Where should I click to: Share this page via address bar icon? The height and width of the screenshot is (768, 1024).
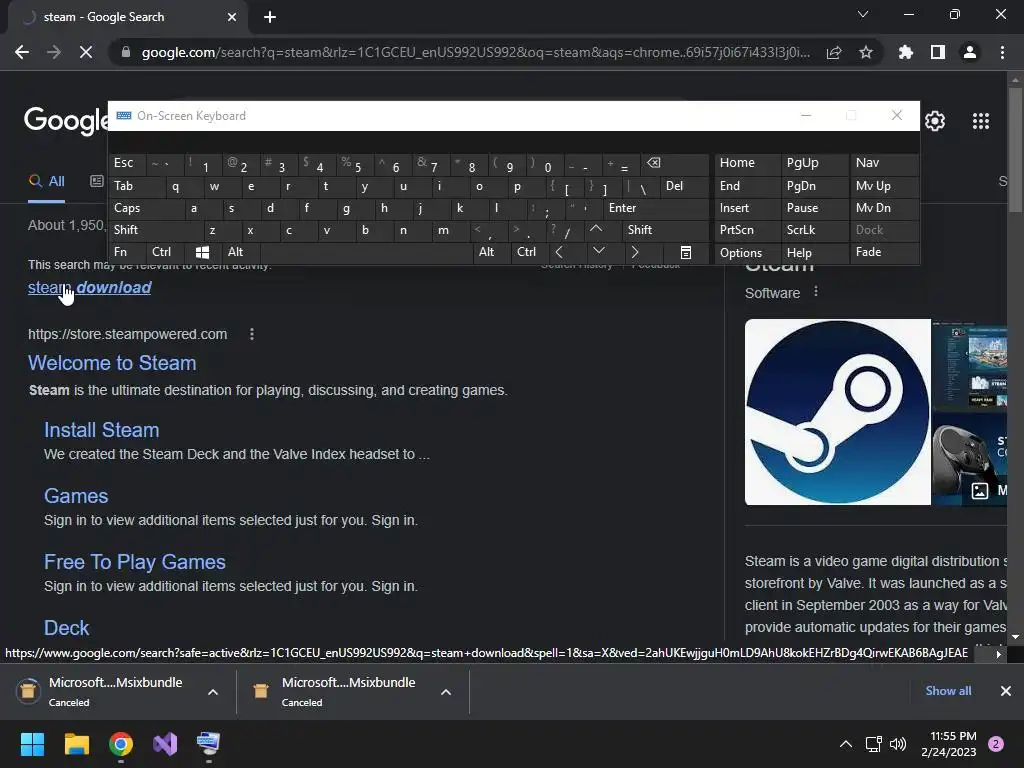pos(834,52)
